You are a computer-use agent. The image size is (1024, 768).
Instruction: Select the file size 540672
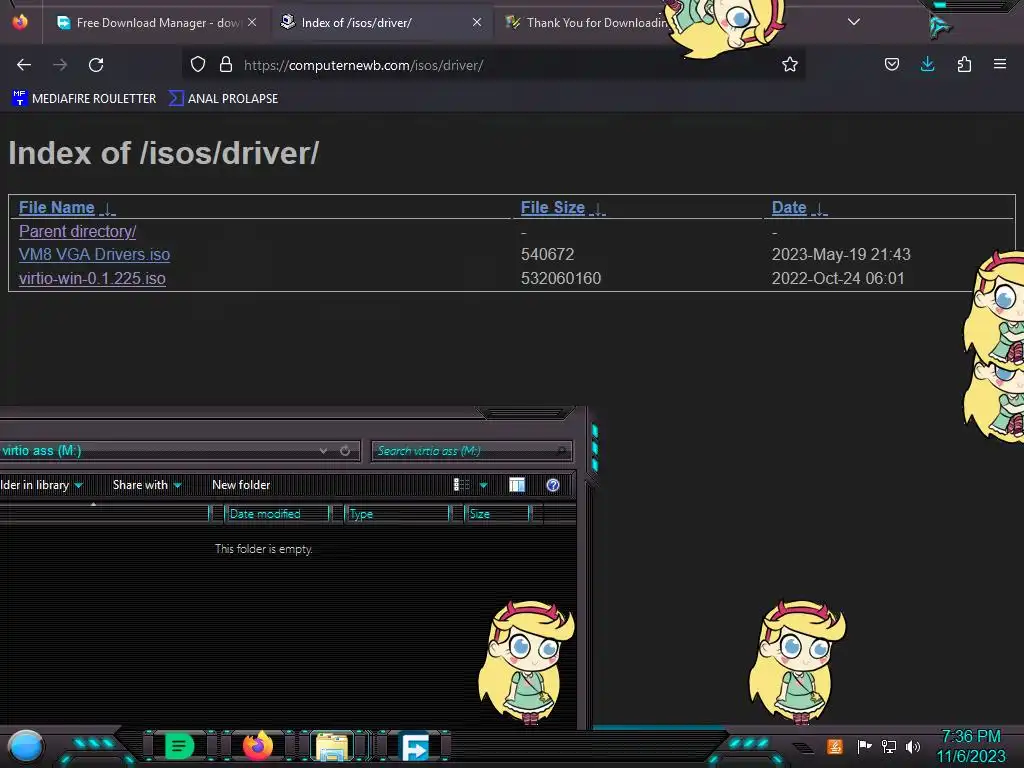[x=547, y=255]
